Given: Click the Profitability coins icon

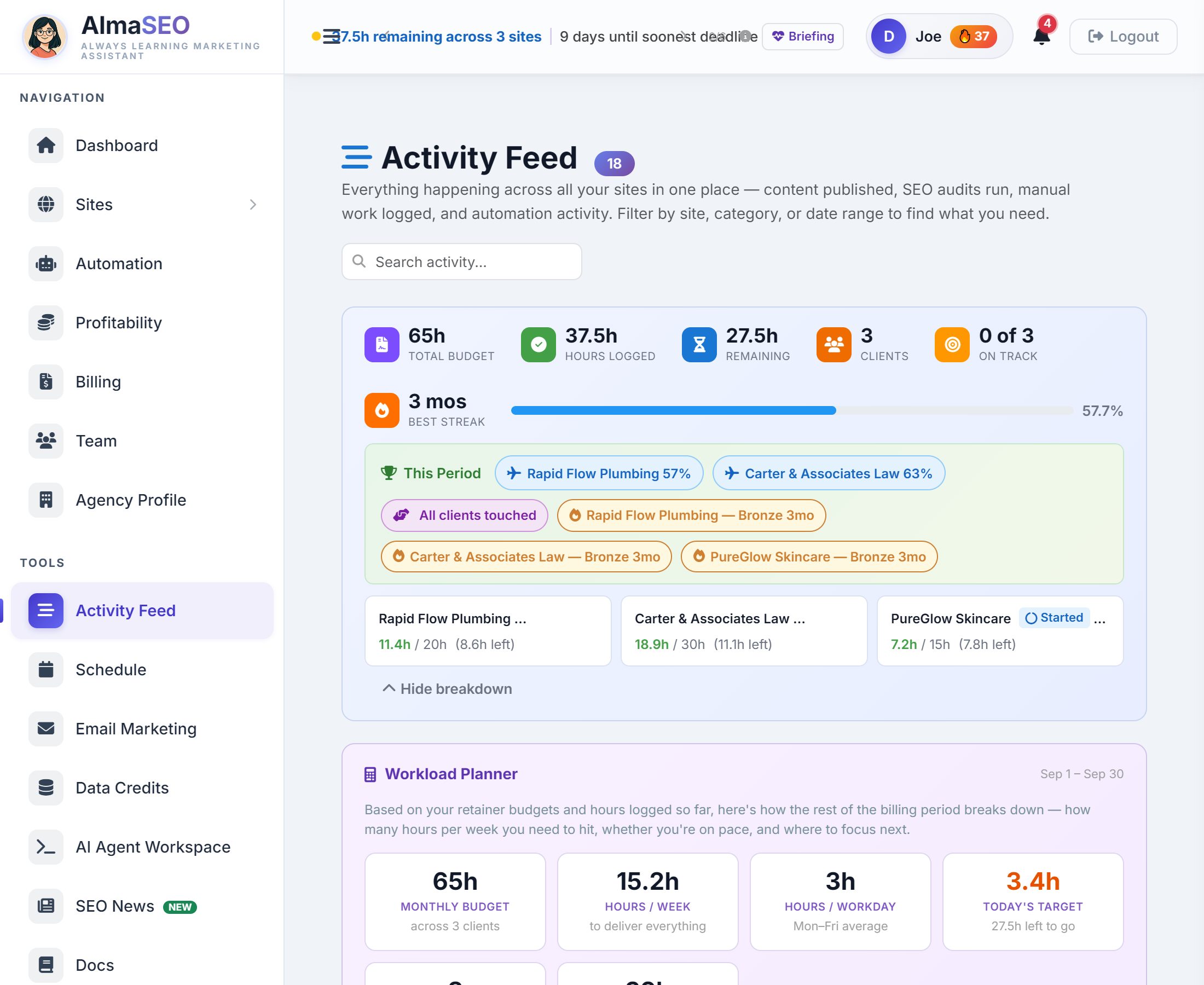Looking at the screenshot, I should [x=46, y=323].
